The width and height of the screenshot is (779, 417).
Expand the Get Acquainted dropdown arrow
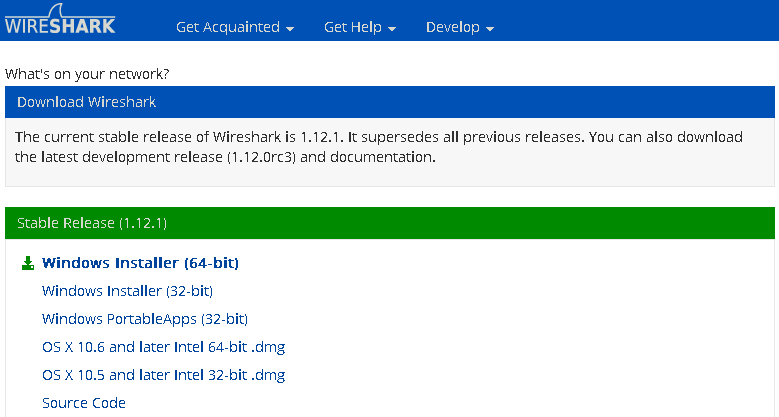click(290, 29)
